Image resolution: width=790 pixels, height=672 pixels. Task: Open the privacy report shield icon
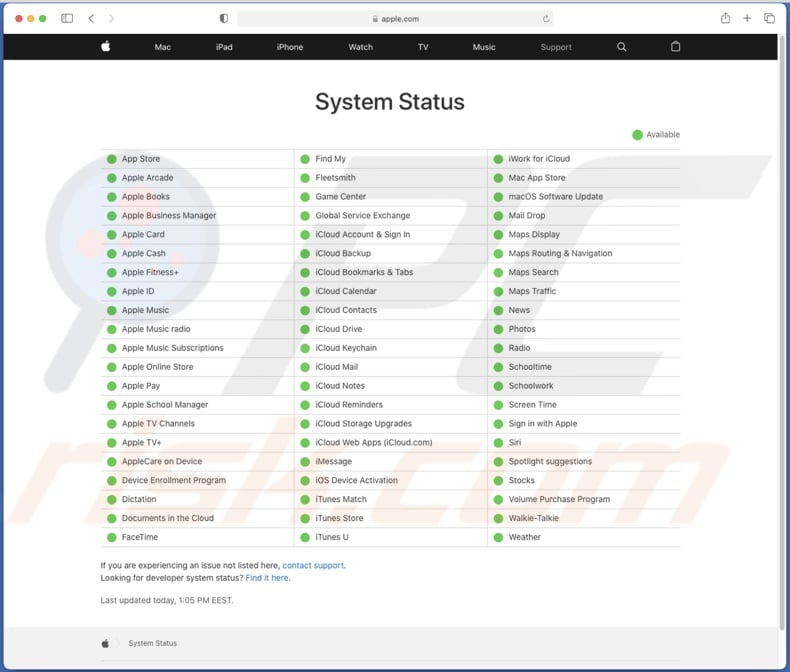coord(224,19)
